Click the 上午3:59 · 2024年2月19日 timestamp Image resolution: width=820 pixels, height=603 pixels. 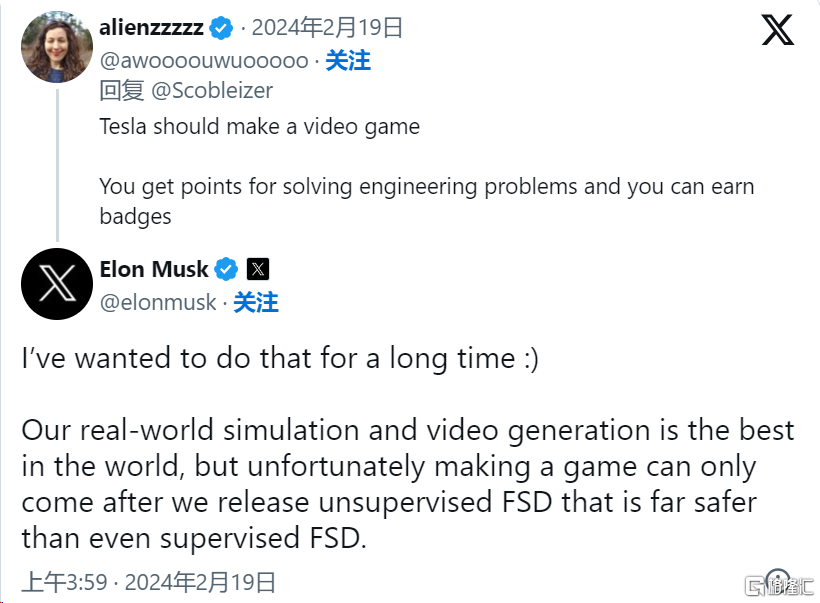tap(149, 582)
